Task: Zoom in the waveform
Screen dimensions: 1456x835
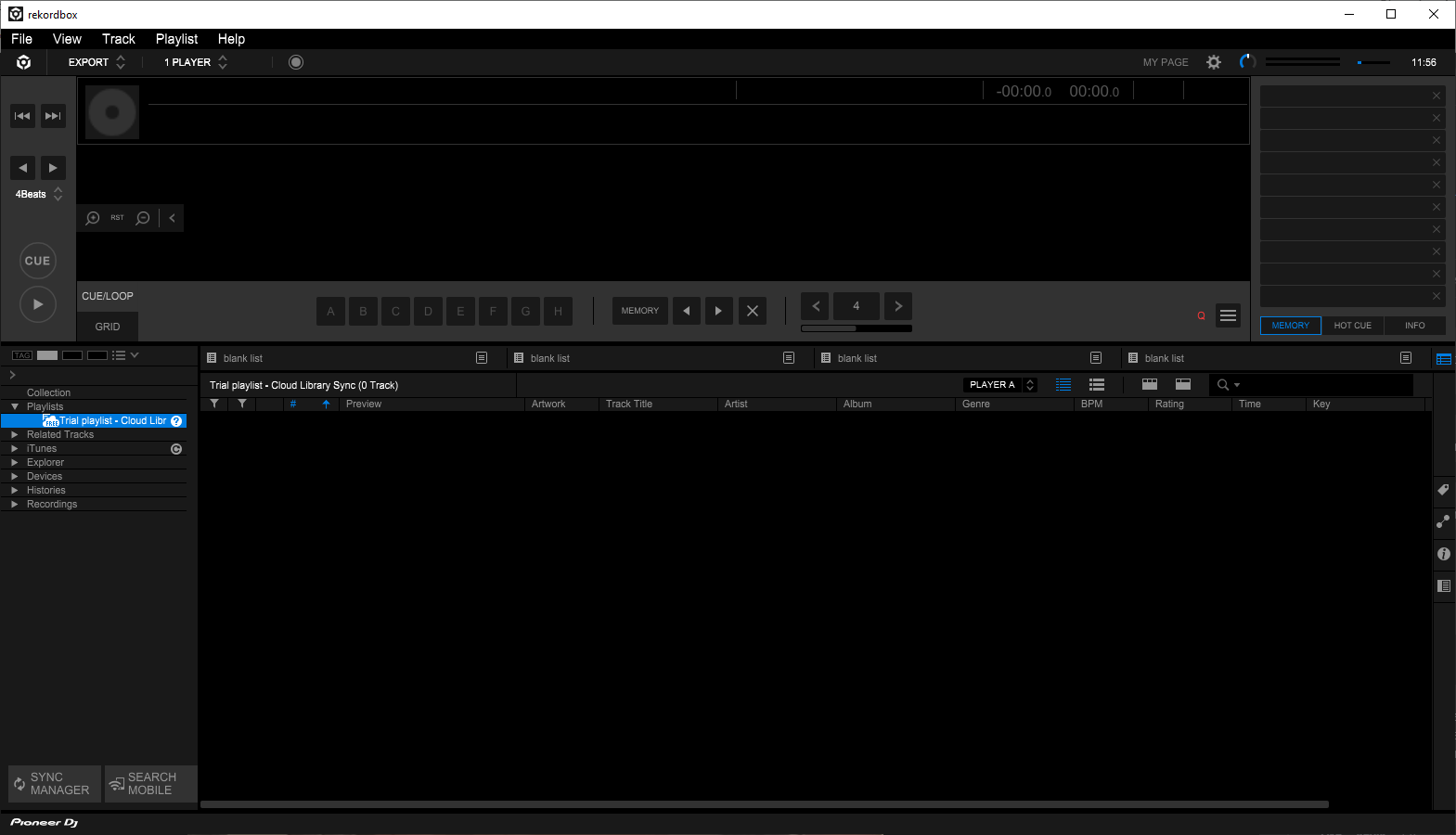Action: click(x=93, y=218)
